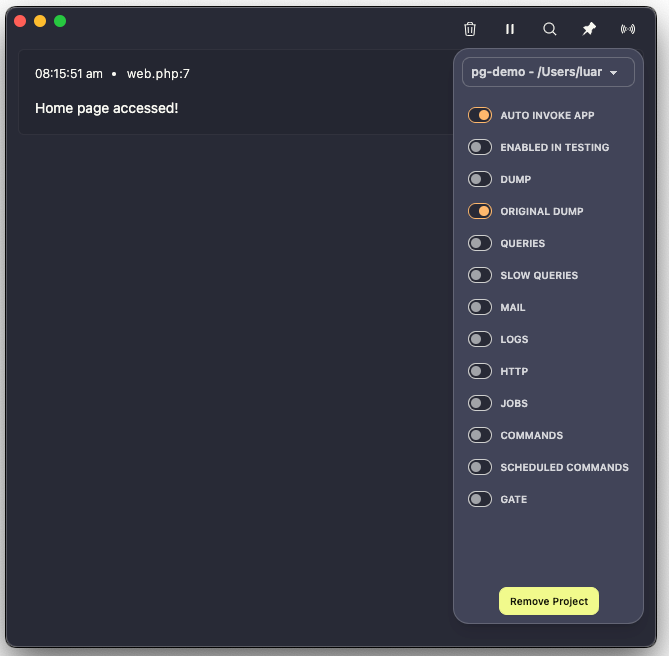Disable the Auto Invoke App toggle
The height and width of the screenshot is (656, 669).
480,115
